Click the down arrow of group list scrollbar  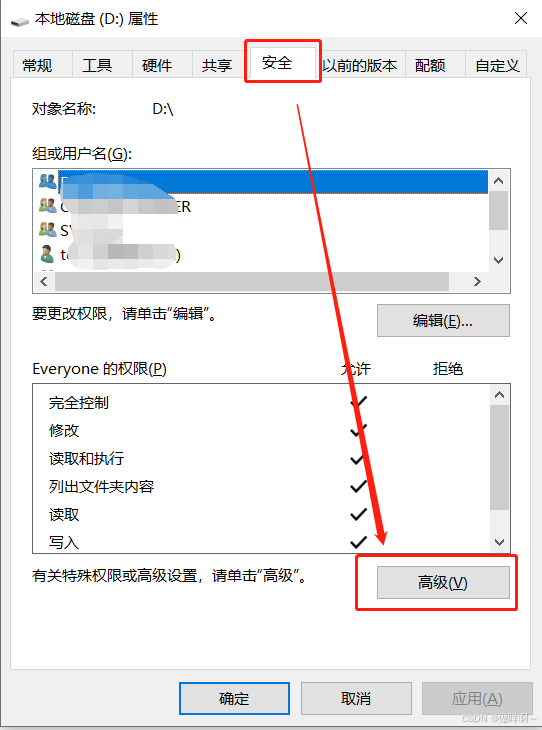click(x=498, y=260)
